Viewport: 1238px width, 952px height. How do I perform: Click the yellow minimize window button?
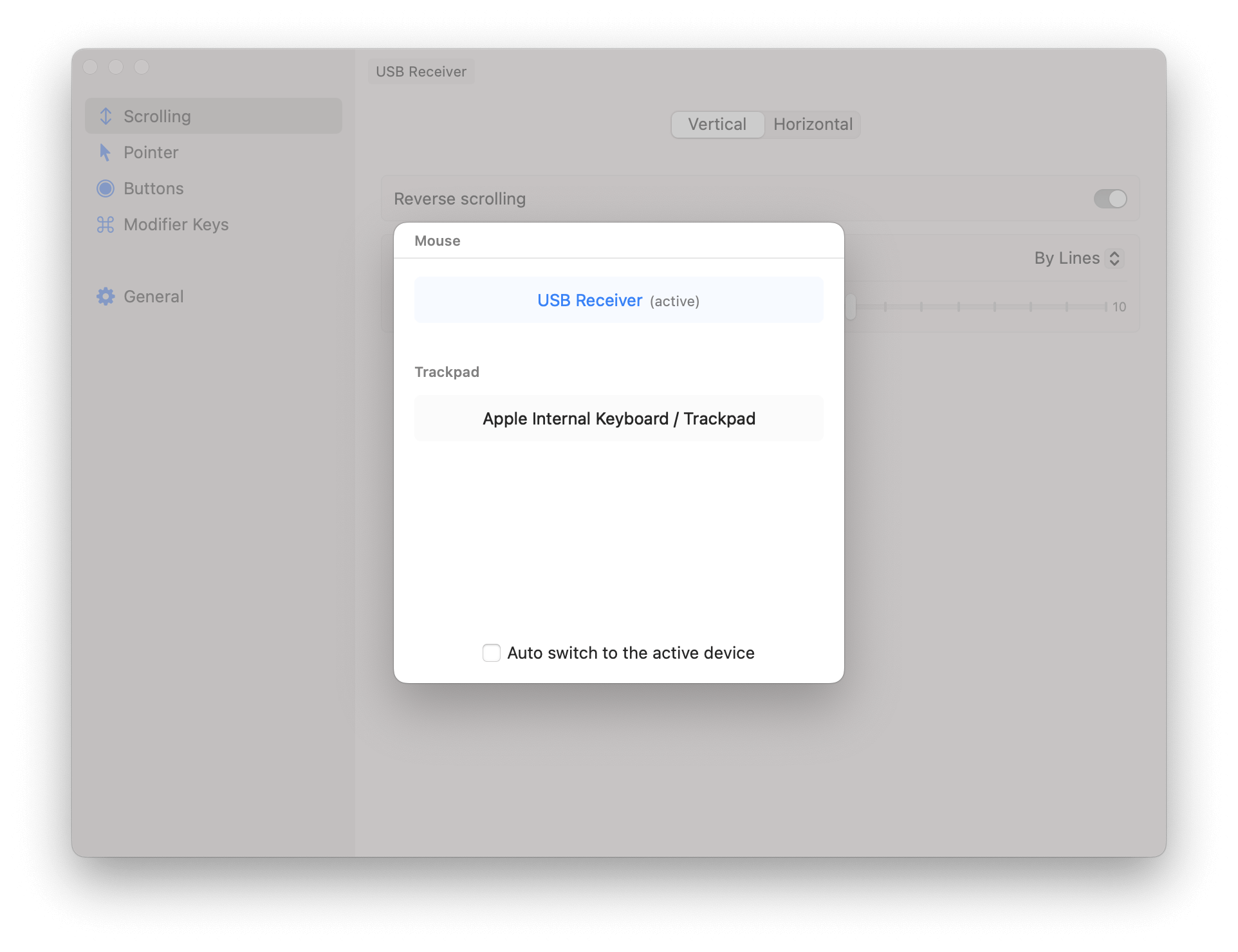pyautogui.click(x=116, y=67)
